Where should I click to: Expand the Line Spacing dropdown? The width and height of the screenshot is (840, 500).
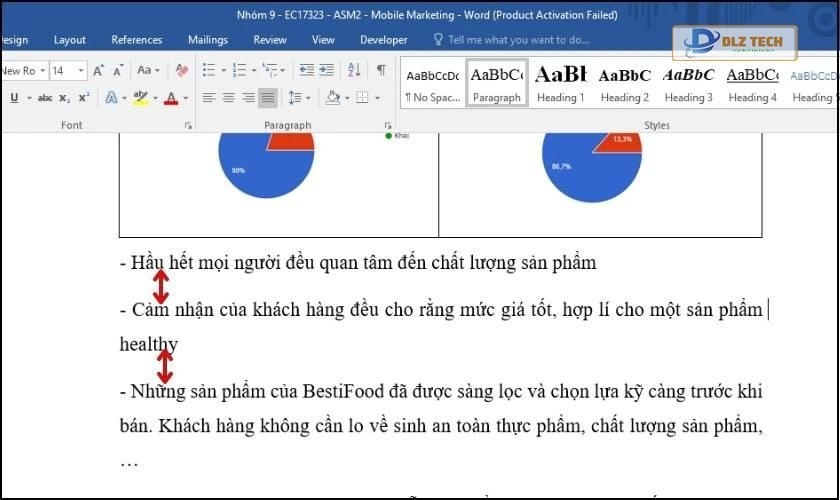297,98
